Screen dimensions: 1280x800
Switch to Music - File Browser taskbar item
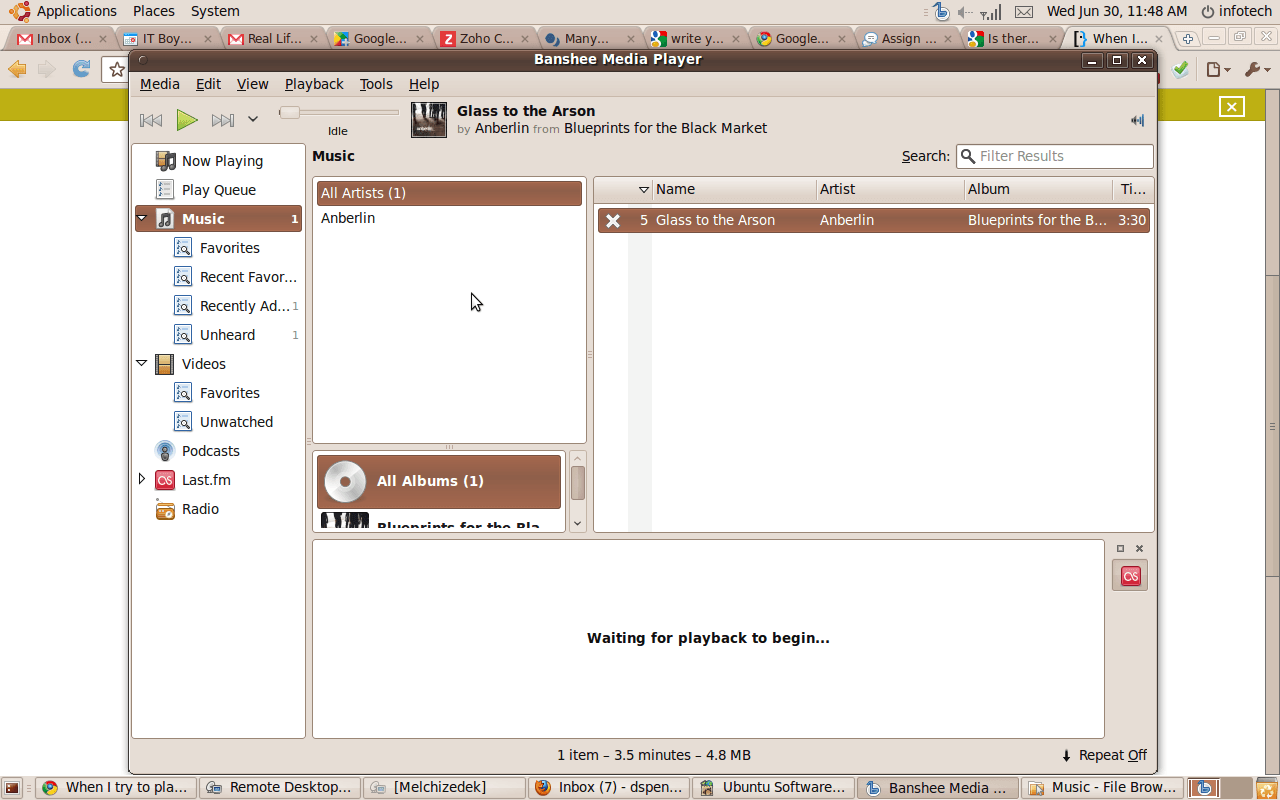coord(1101,788)
